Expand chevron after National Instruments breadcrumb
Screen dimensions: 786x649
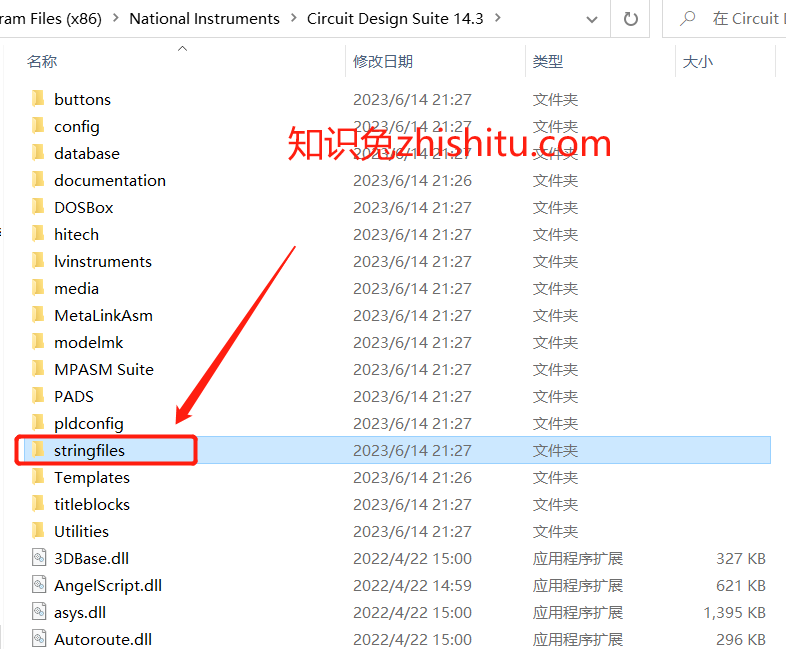click(294, 18)
